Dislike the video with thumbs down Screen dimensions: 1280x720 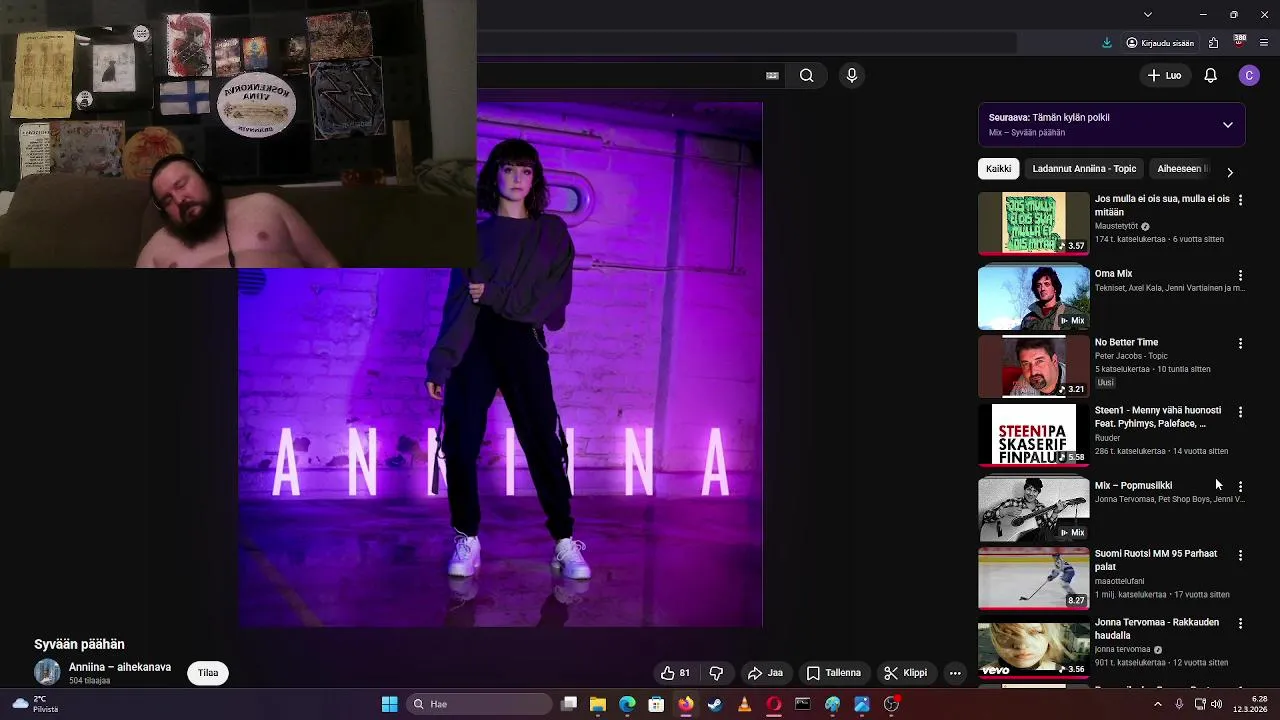[716, 673]
